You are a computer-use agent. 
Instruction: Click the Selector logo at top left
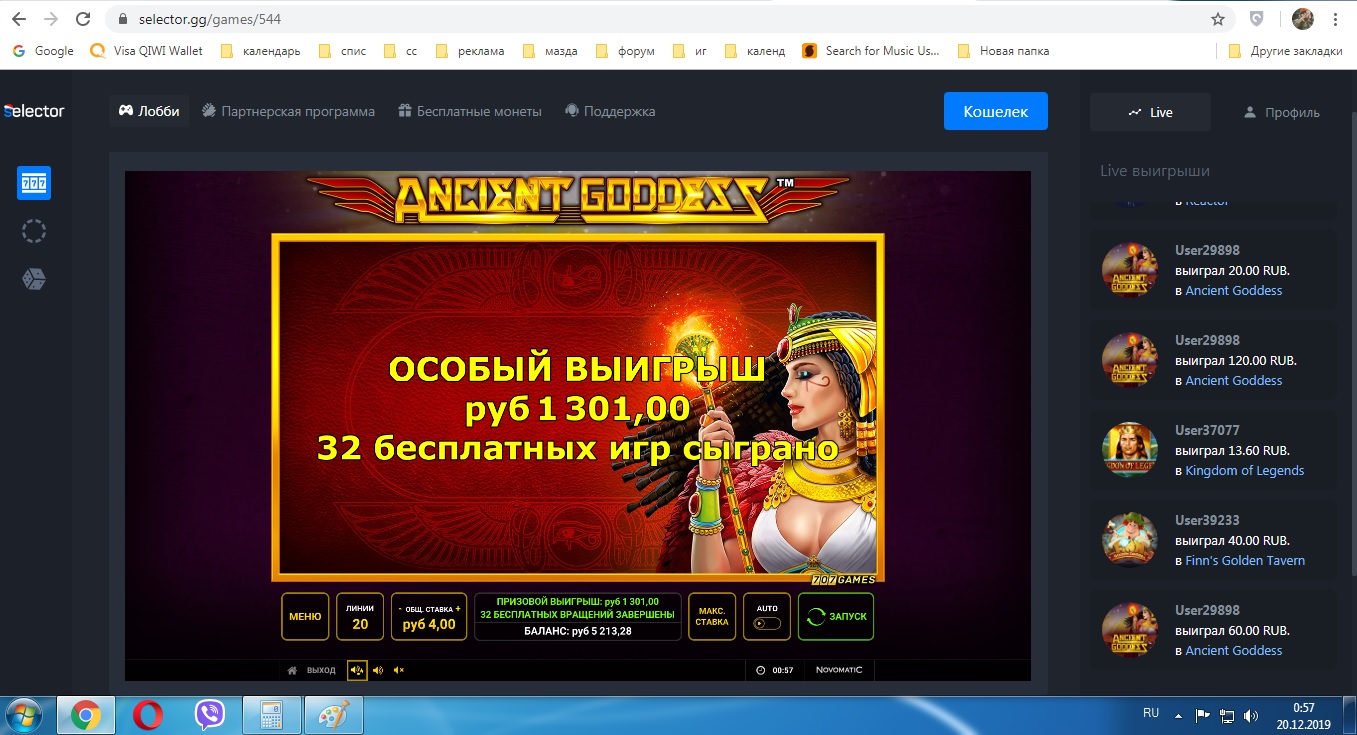[35, 111]
